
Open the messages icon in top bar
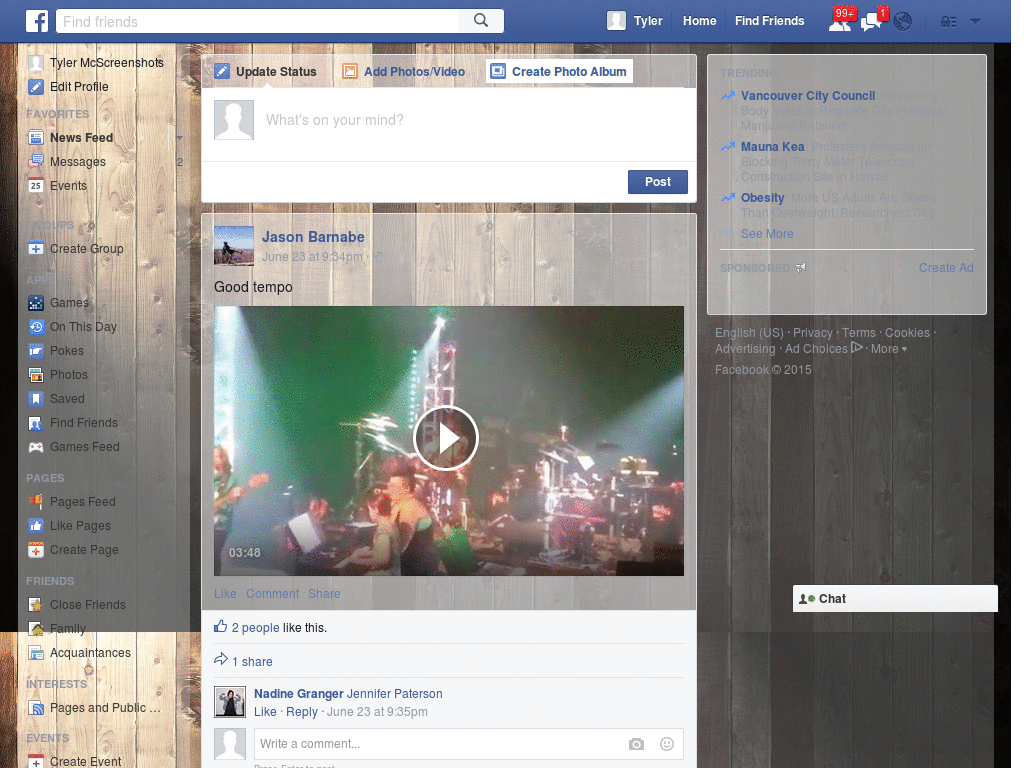[x=871, y=22]
